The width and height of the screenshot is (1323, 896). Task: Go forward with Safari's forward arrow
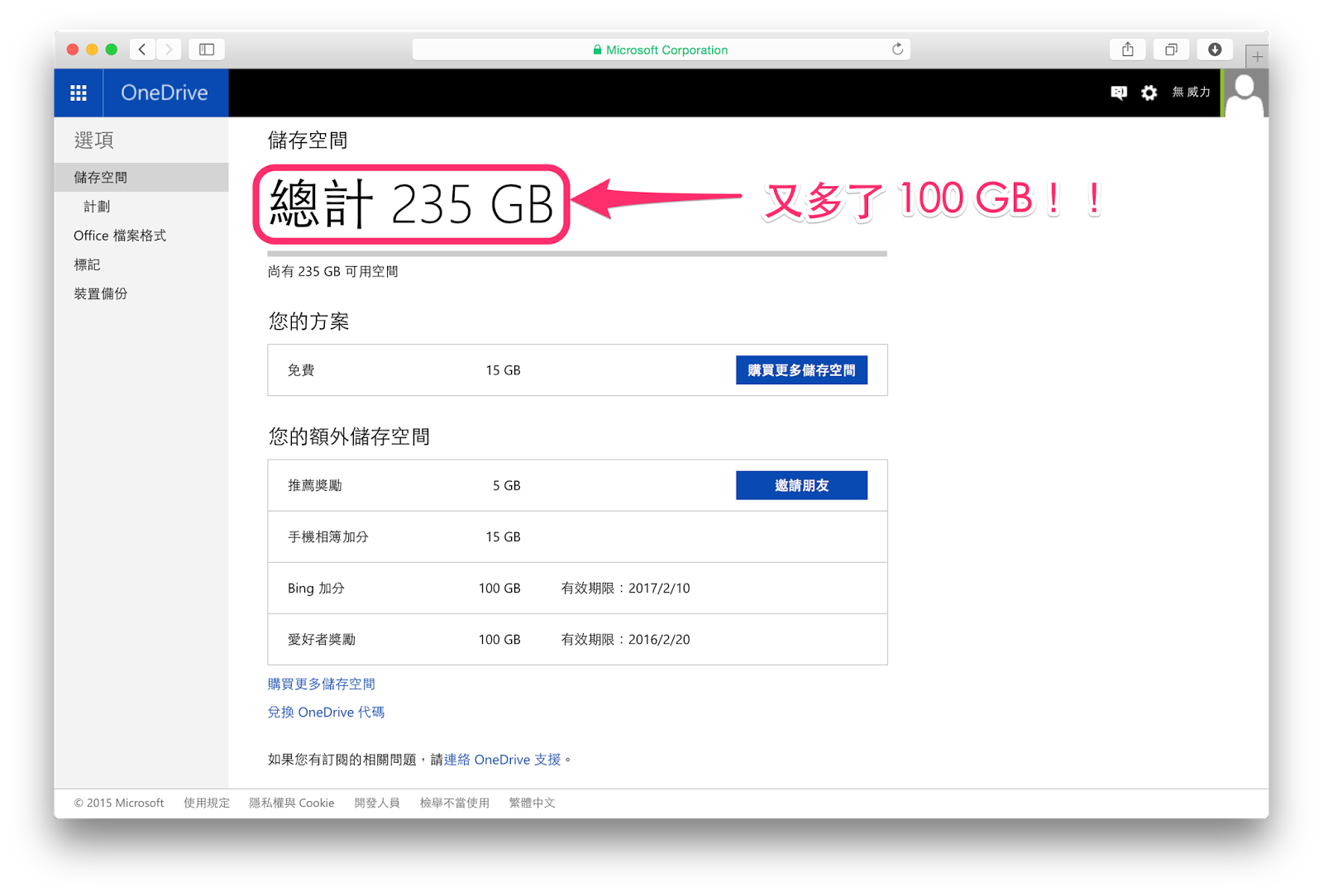(x=169, y=50)
